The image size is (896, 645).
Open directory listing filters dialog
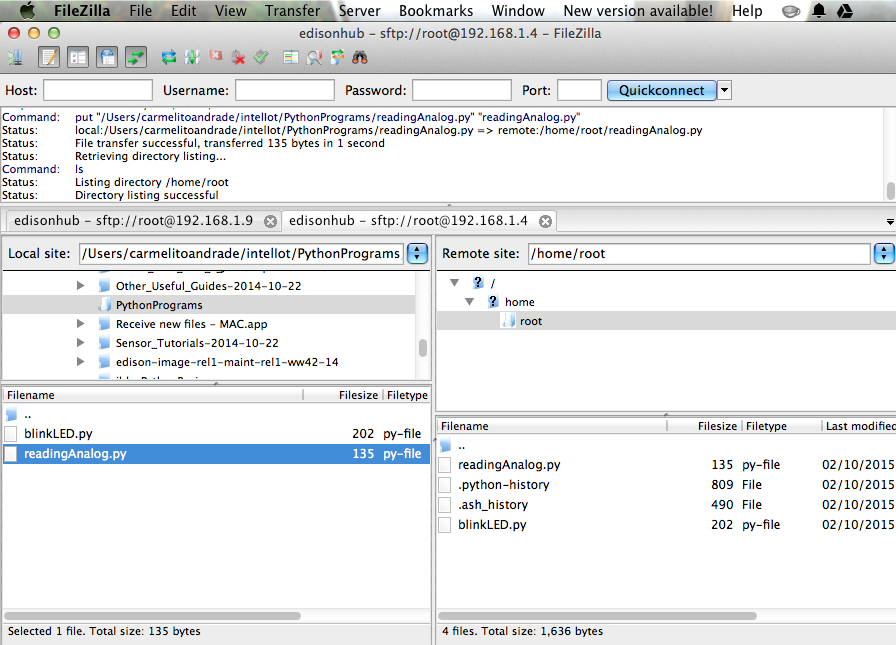(291, 57)
